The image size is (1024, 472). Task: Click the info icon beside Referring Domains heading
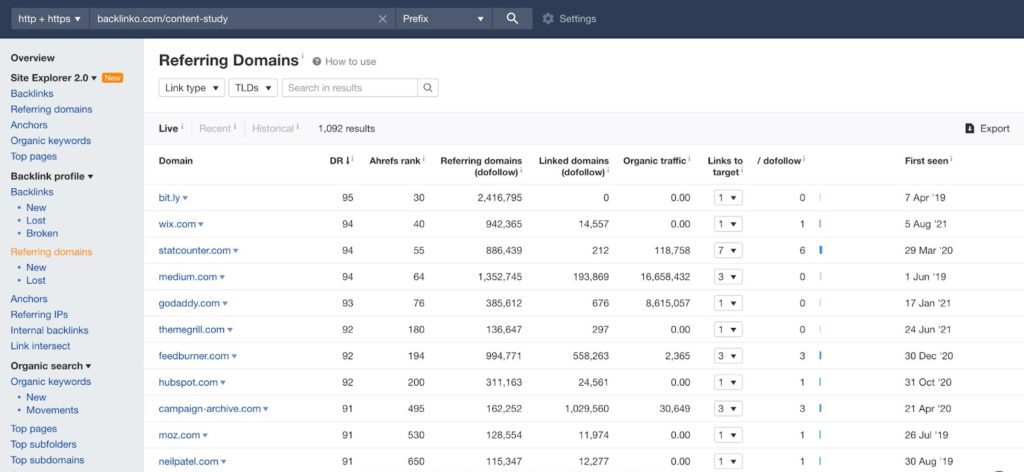click(302, 55)
